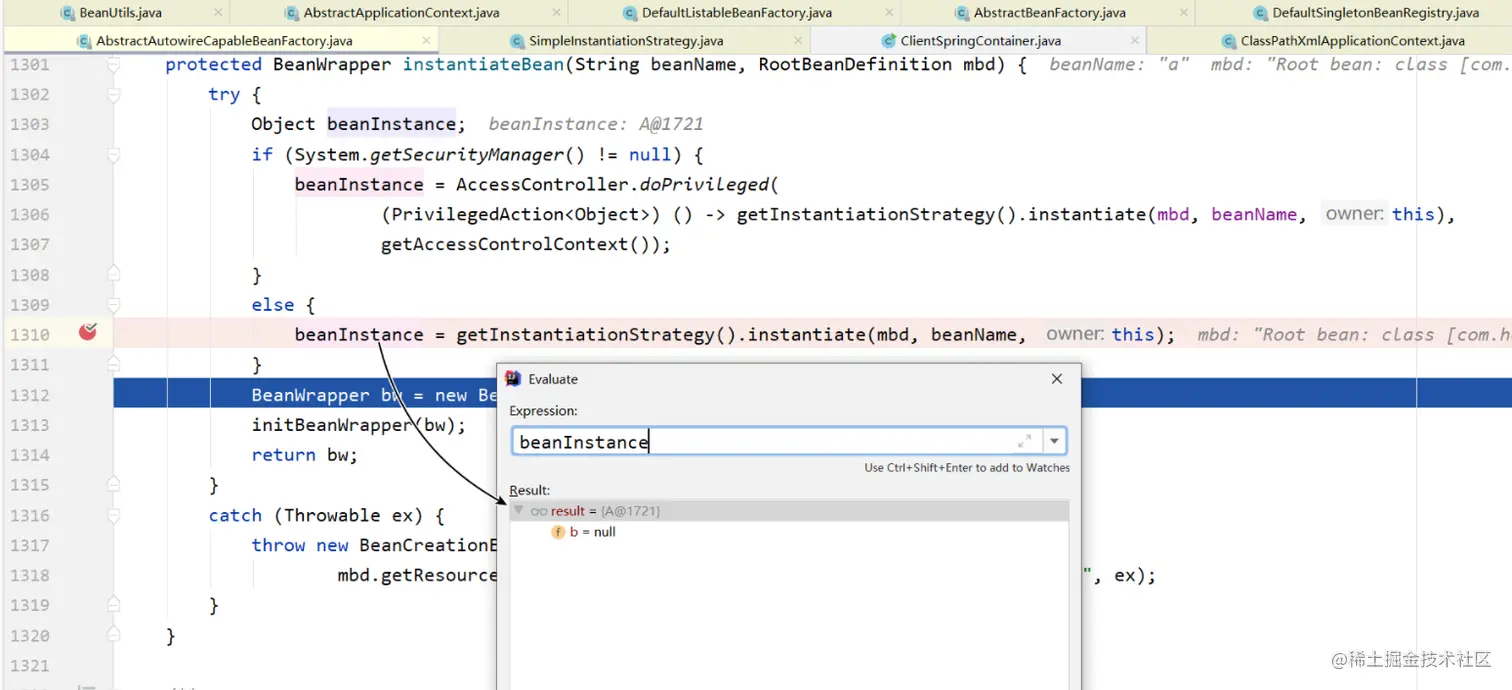The image size is (1512, 690).
Task: Click fold end marker on line 1315
Action: (114, 483)
